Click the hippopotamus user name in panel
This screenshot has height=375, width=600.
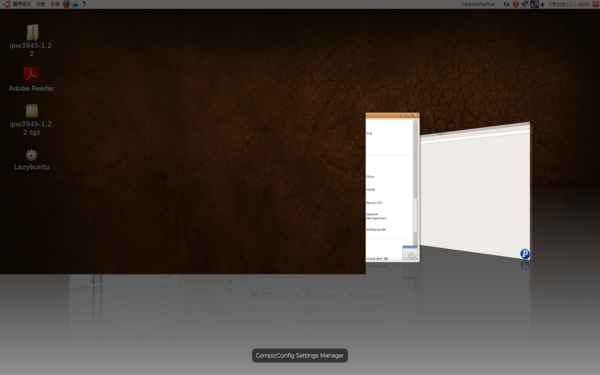click(478, 4)
